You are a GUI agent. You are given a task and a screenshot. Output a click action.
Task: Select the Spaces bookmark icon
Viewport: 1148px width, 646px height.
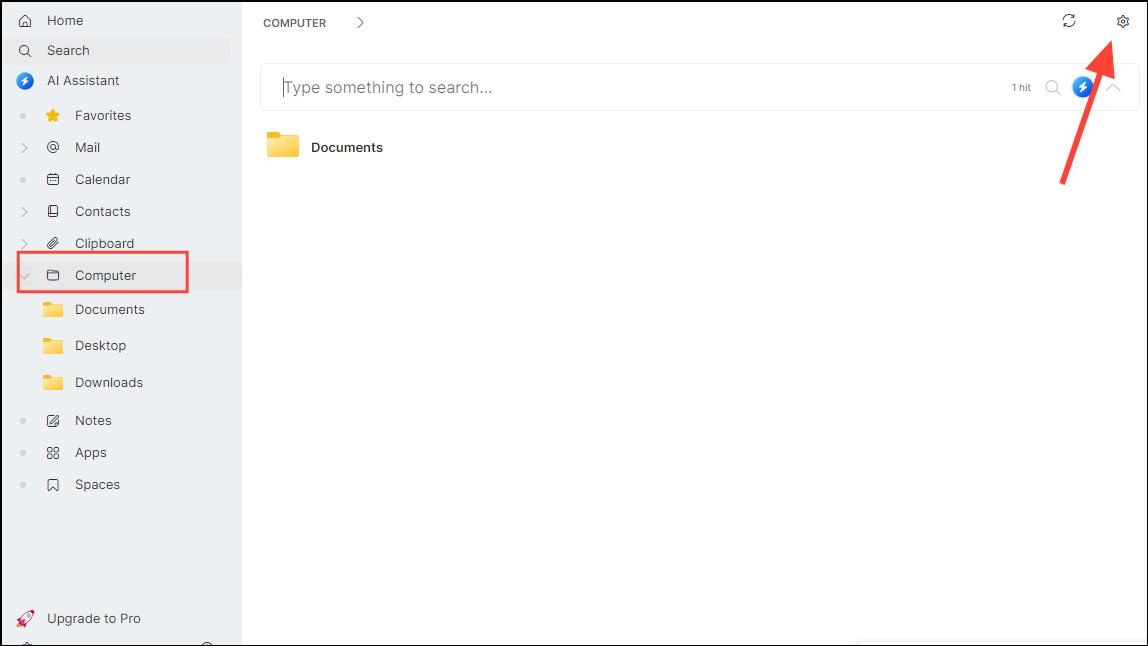click(52, 484)
